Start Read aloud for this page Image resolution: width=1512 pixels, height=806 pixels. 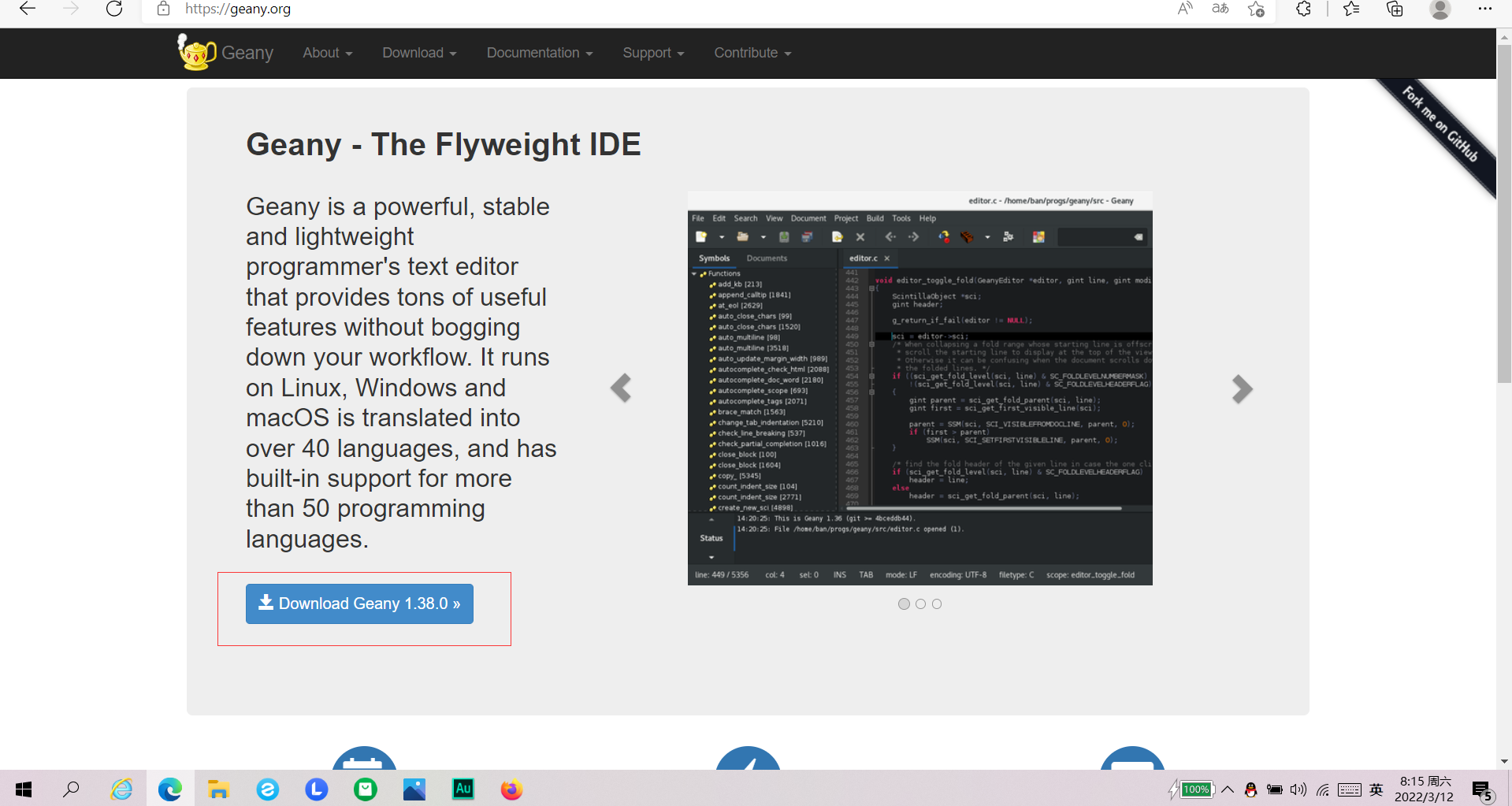tap(1185, 9)
